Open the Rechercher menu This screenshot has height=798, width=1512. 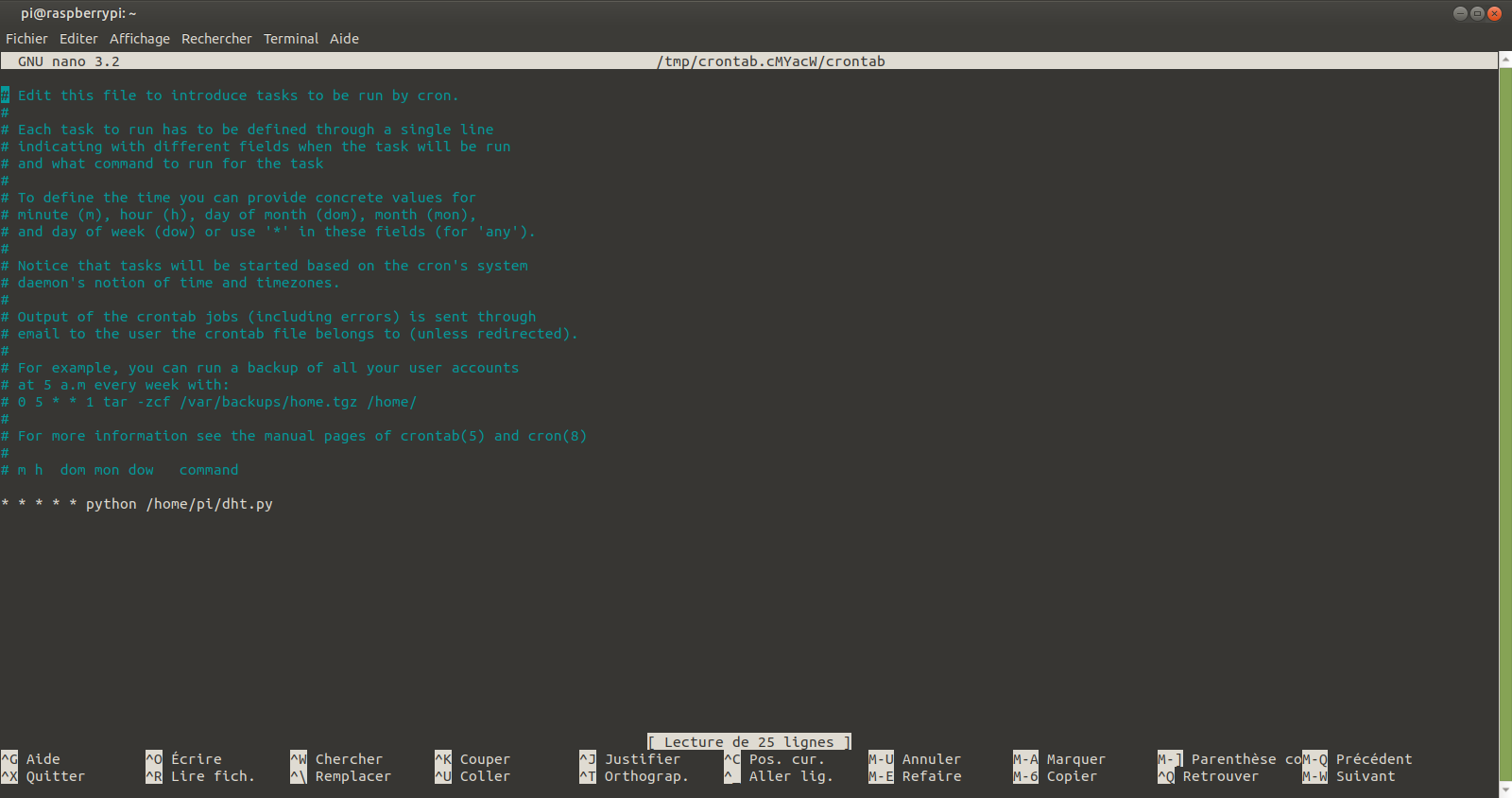pyautogui.click(x=216, y=39)
